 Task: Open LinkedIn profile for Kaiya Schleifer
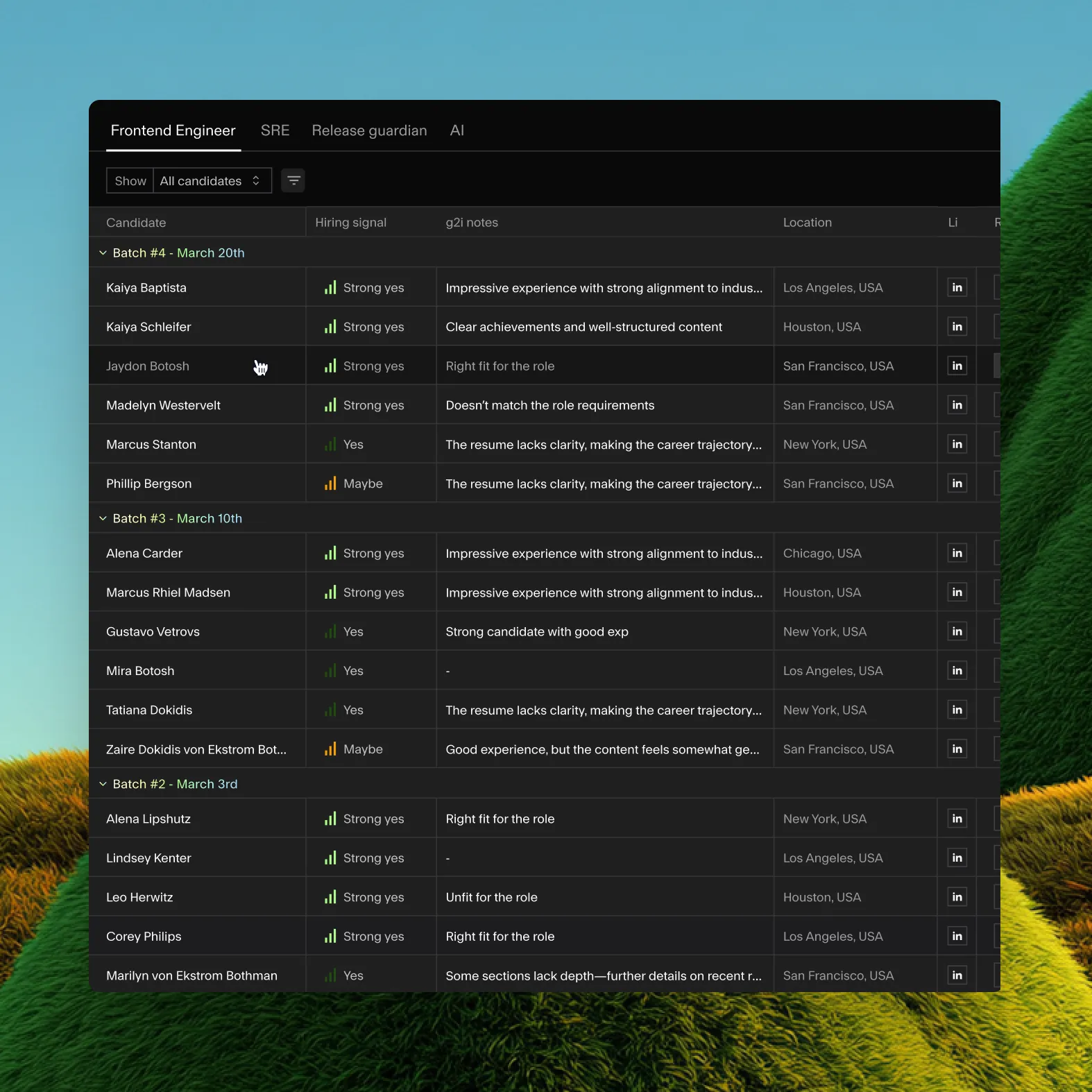click(957, 327)
